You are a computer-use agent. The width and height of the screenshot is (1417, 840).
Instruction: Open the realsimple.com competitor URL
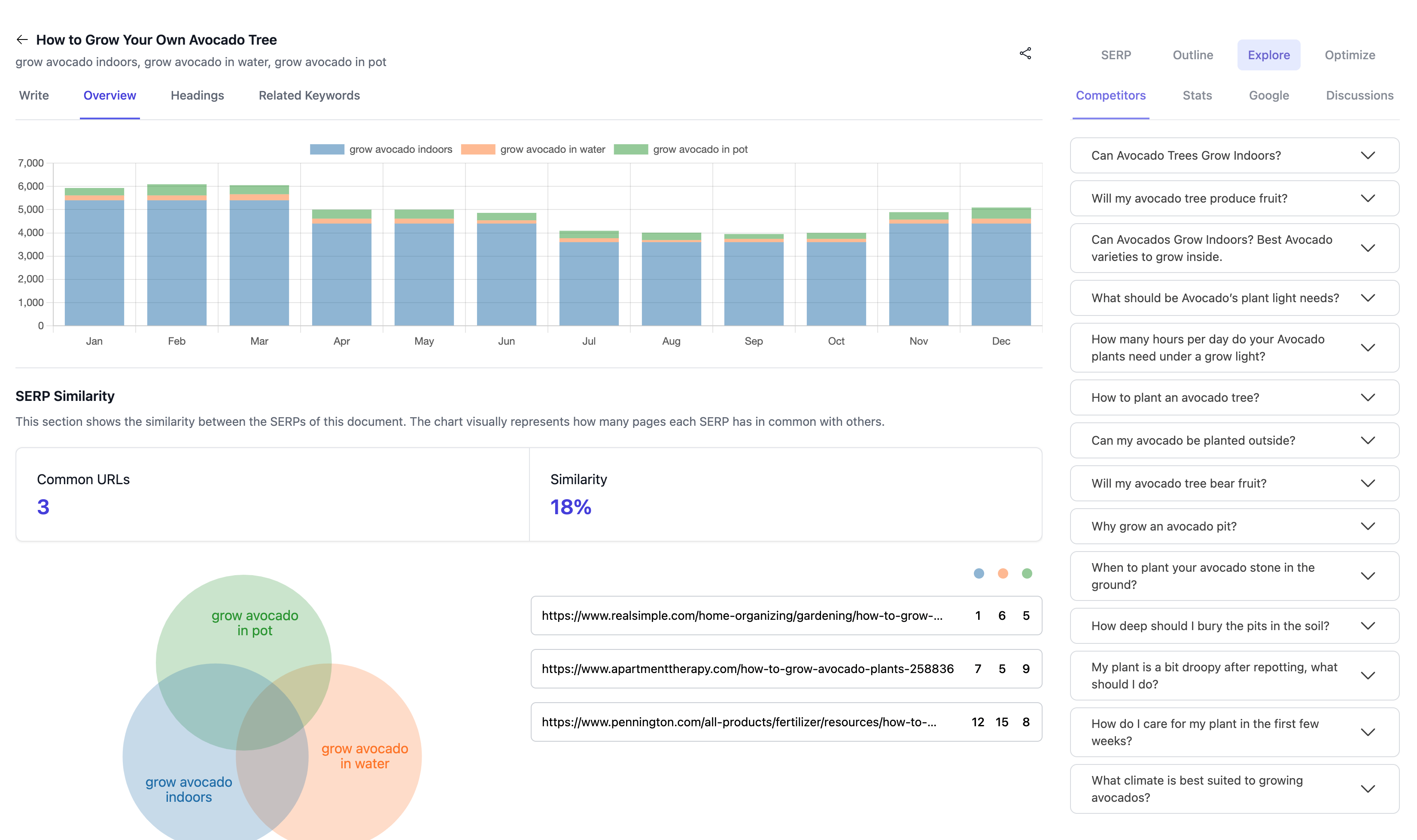[x=742, y=615]
